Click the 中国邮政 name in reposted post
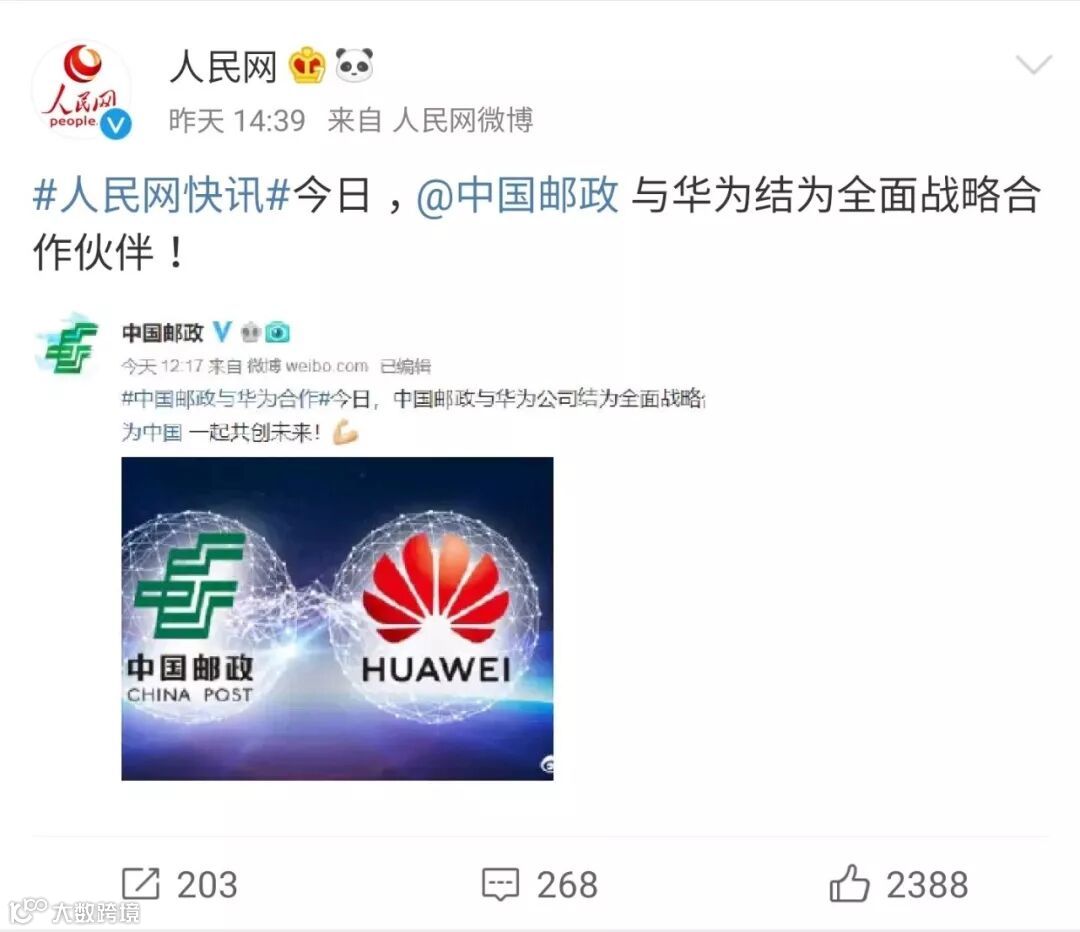This screenshot has height=932, width=1080. click(163, 333)
